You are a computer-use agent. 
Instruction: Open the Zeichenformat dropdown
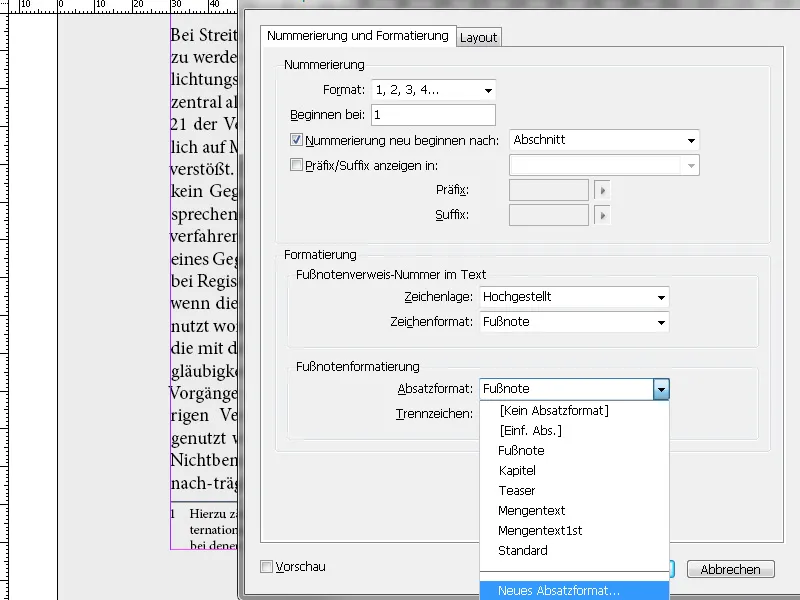[660, 322]
